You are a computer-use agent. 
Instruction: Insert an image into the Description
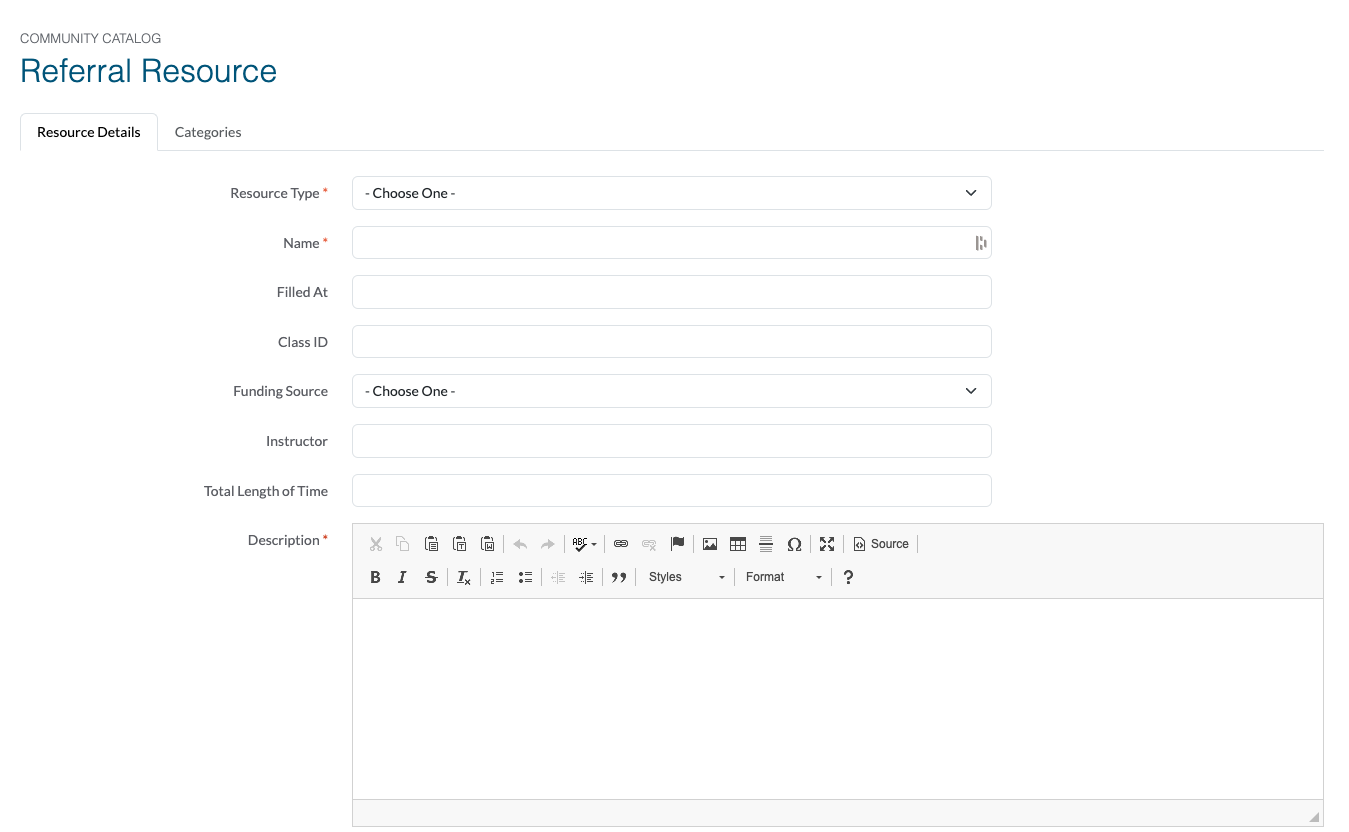(x=710, y=544)
